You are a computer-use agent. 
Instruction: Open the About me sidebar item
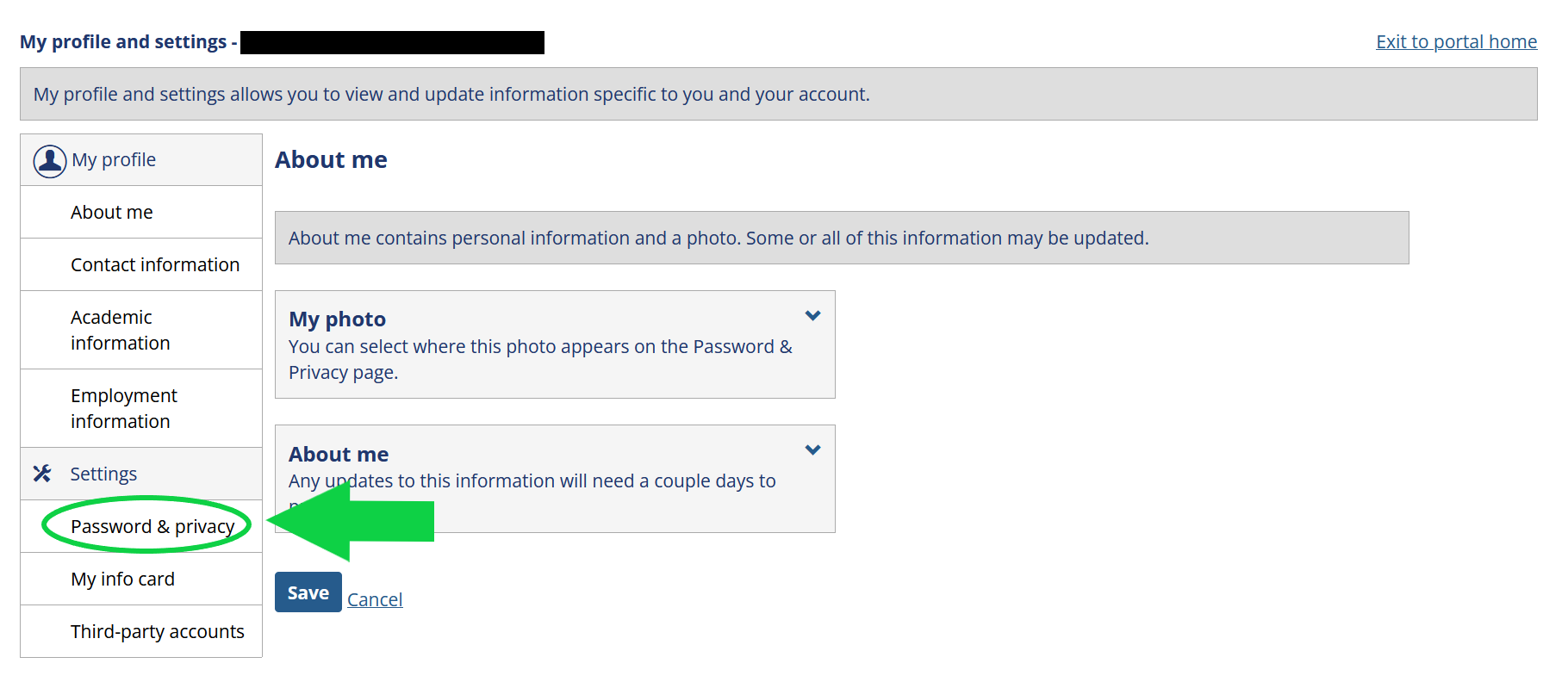(x=141, y=212)
